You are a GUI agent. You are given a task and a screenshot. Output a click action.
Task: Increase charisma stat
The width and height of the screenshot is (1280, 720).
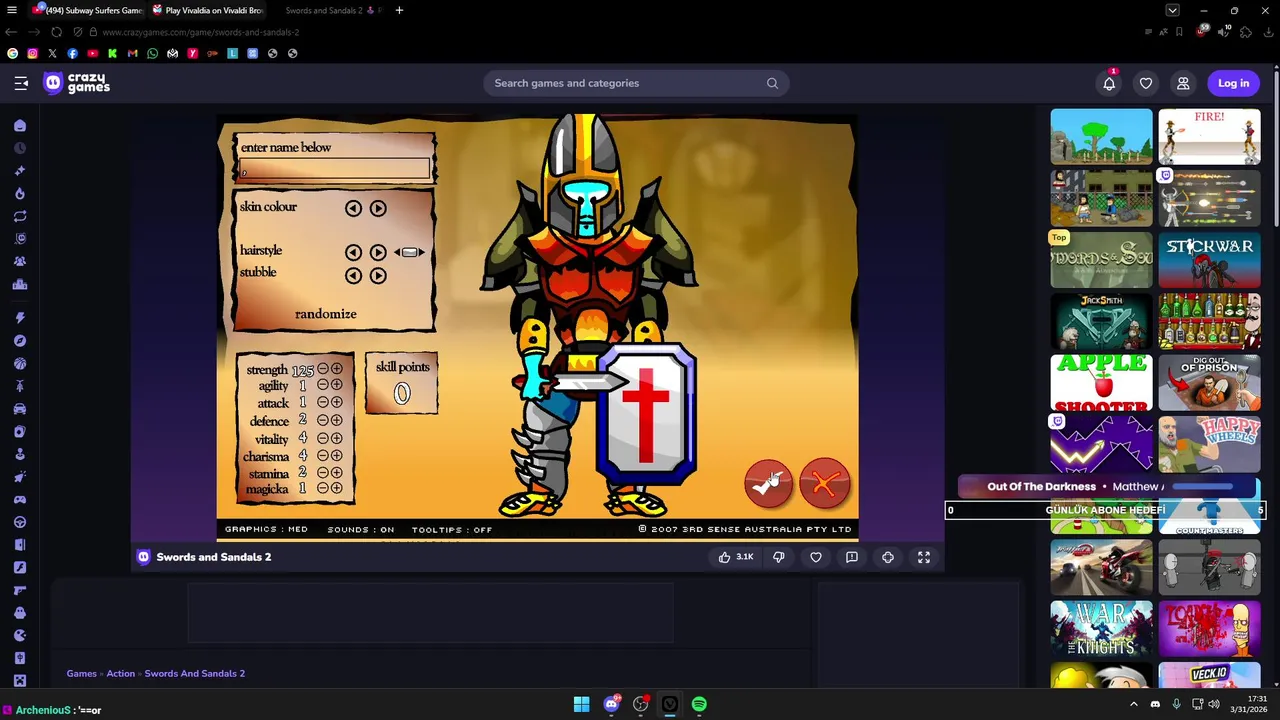(x=337, y=455)
